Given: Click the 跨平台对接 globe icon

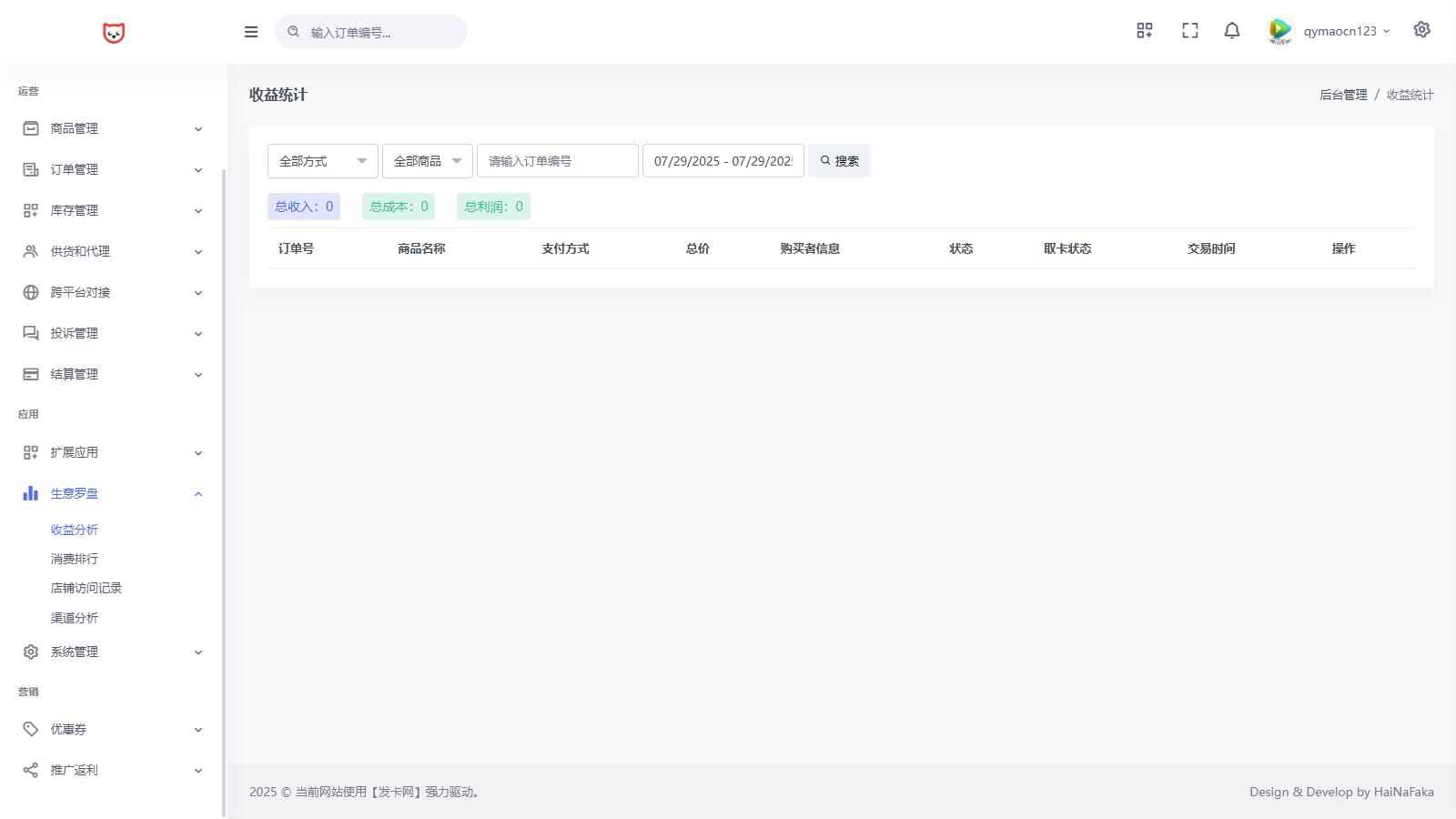Looking at the screenshot, I should 31,292.
